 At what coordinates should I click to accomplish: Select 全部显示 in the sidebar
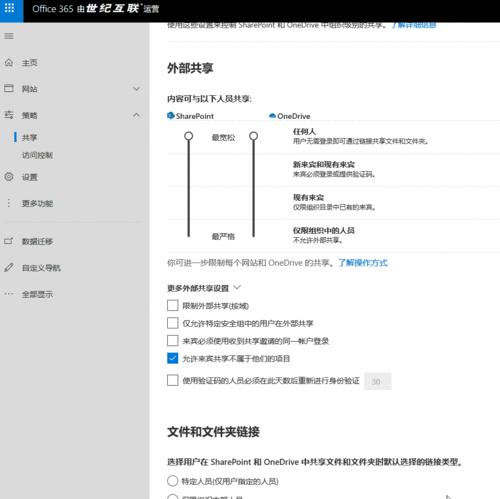click(37, 294)
